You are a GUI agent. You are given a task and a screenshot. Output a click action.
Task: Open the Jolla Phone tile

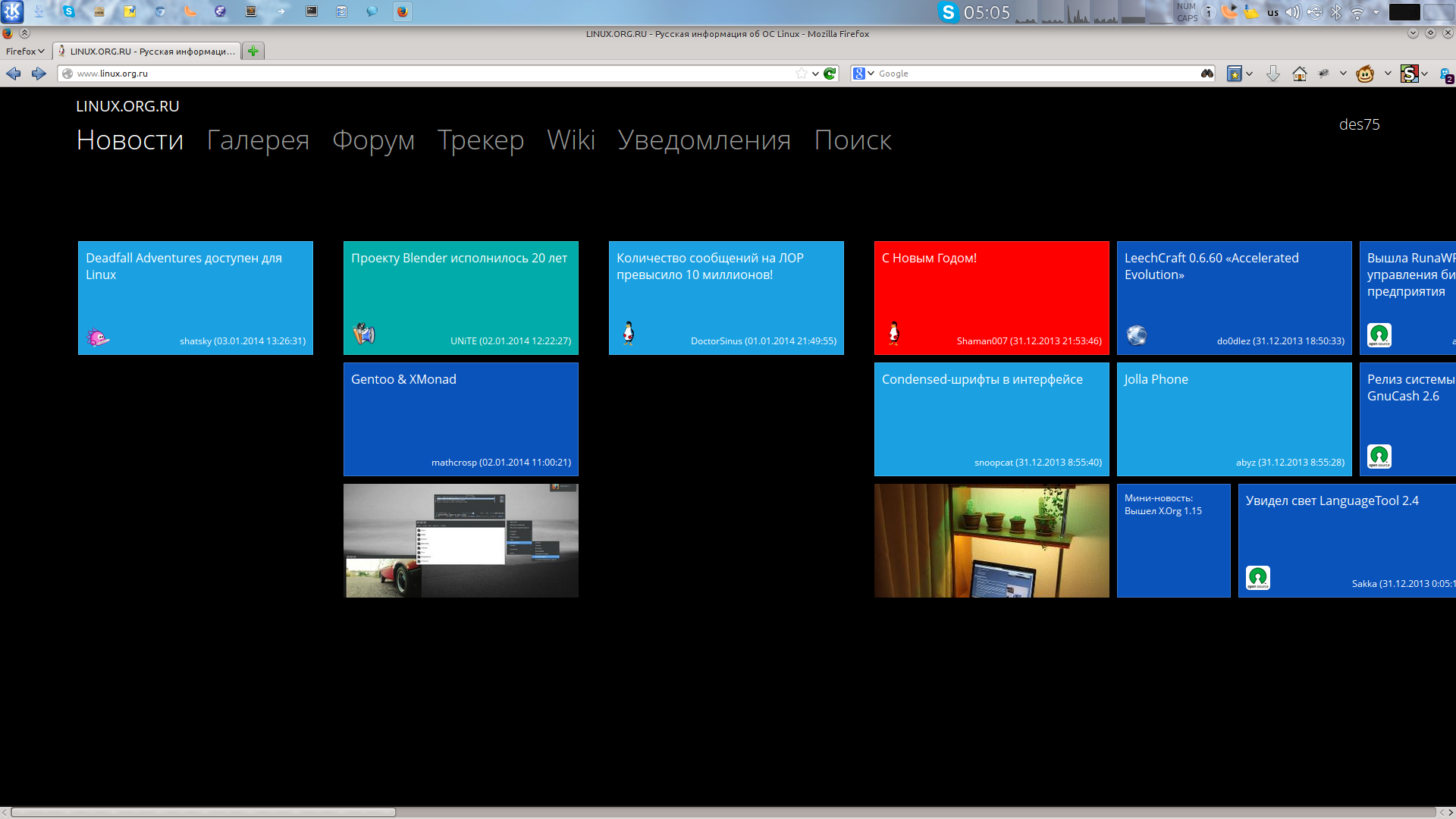1235,419
